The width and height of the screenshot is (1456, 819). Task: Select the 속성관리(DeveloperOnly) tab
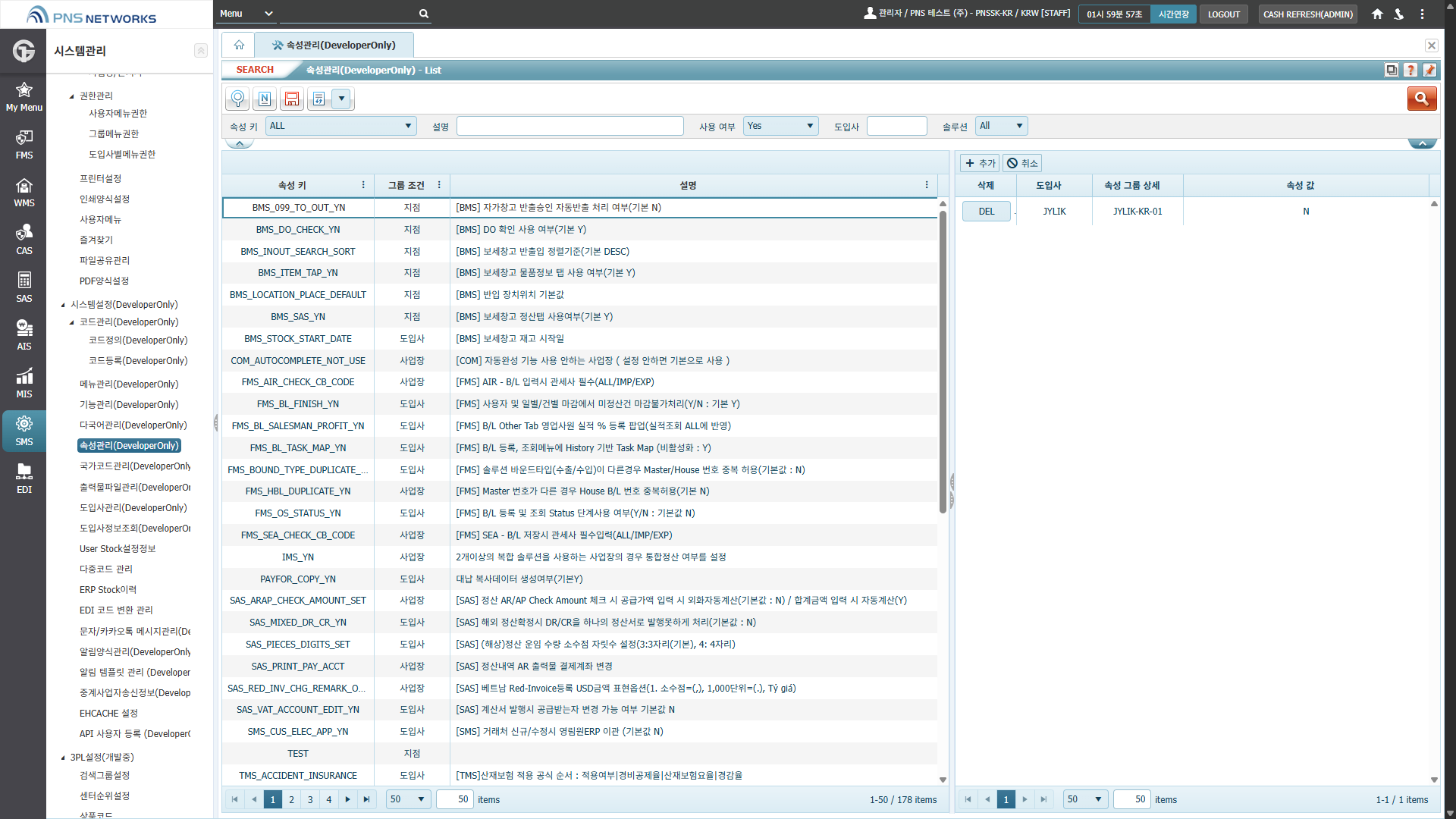point(334,45)
